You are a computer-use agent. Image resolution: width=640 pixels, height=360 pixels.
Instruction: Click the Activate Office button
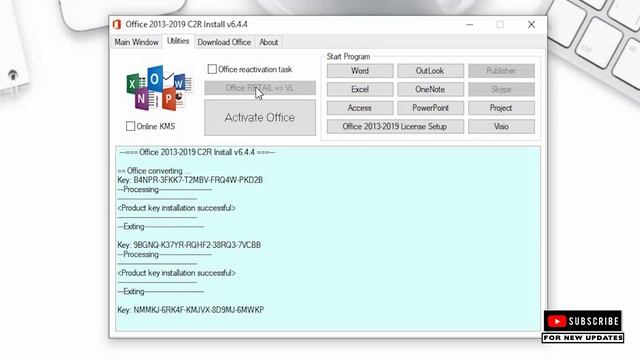coord(260,118)
